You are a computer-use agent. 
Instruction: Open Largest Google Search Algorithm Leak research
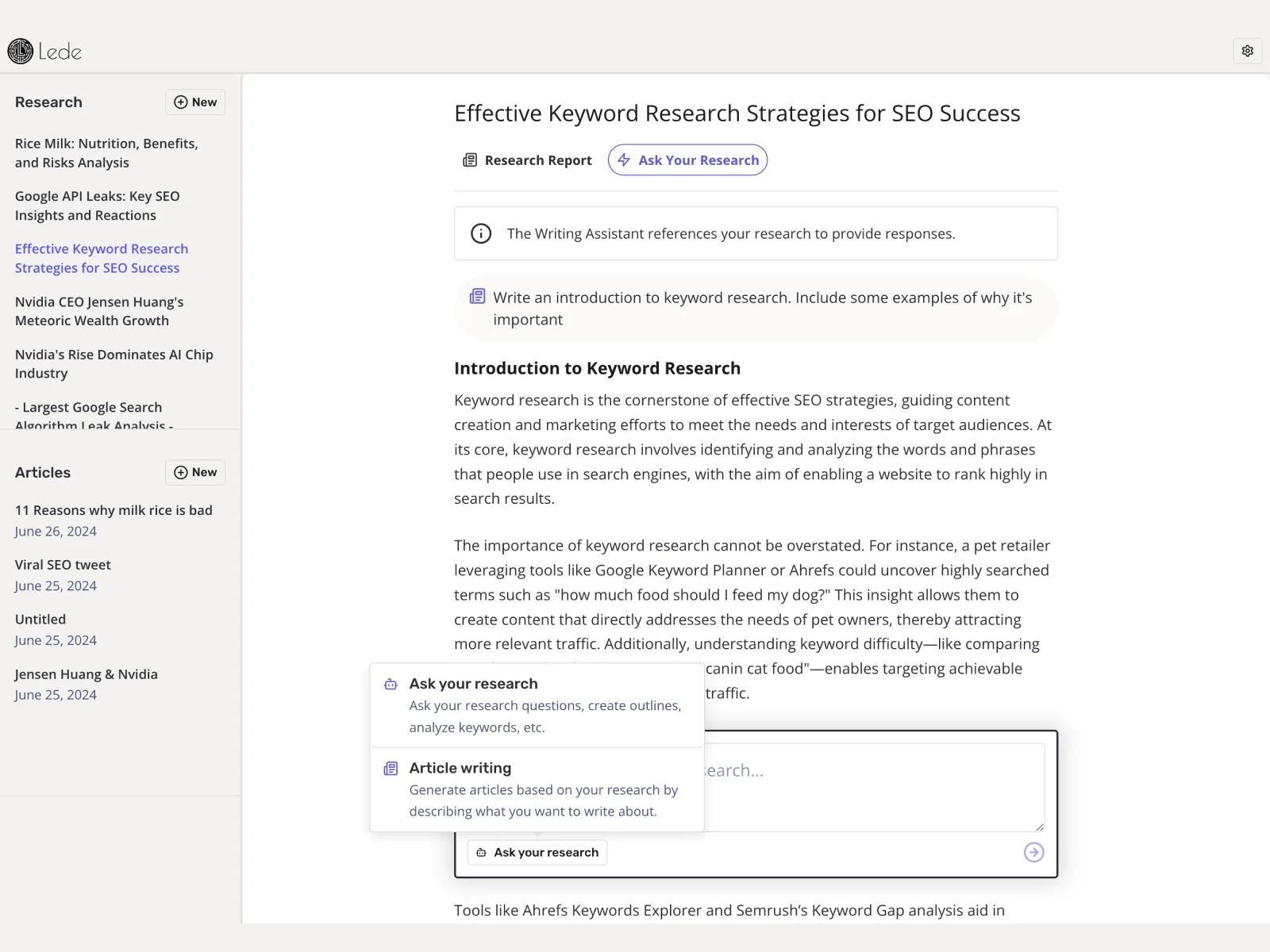click(x=94, y=416)
